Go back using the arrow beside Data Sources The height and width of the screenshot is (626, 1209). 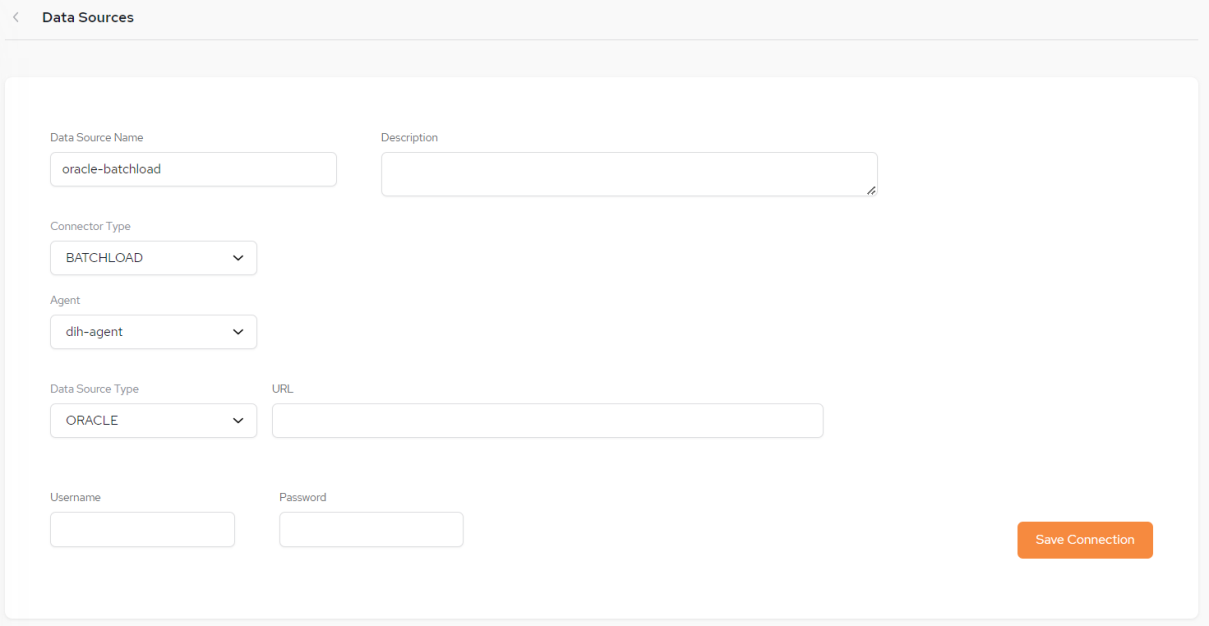pos(16,17)
